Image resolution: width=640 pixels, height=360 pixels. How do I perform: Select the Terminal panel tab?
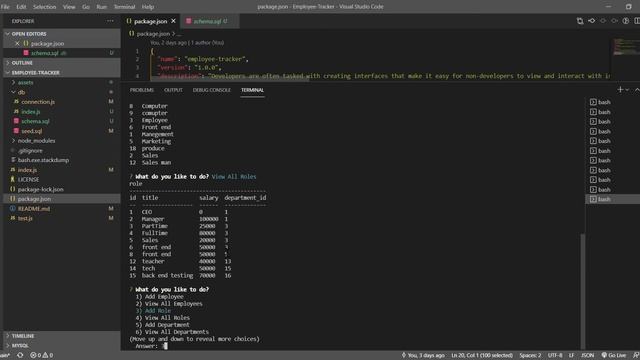click(x=252, y=90)
